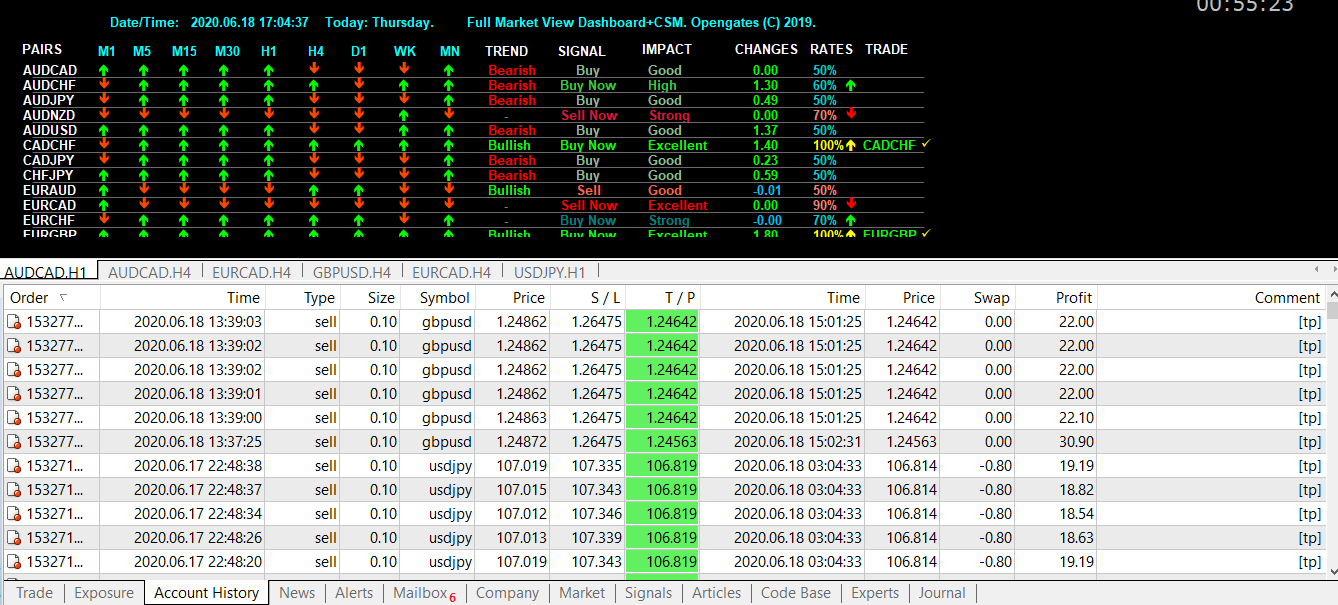Open the Signals tab
The height and width of the screenshot is (605, 1338).
(648, 593)
